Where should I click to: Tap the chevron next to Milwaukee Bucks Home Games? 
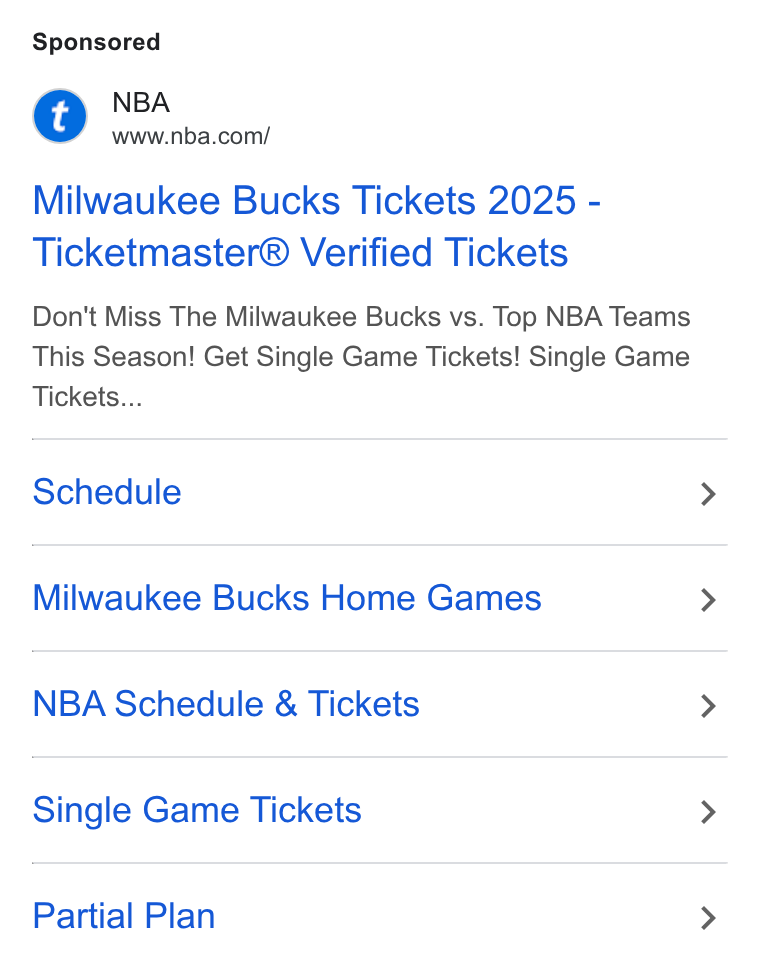[708, 600]
